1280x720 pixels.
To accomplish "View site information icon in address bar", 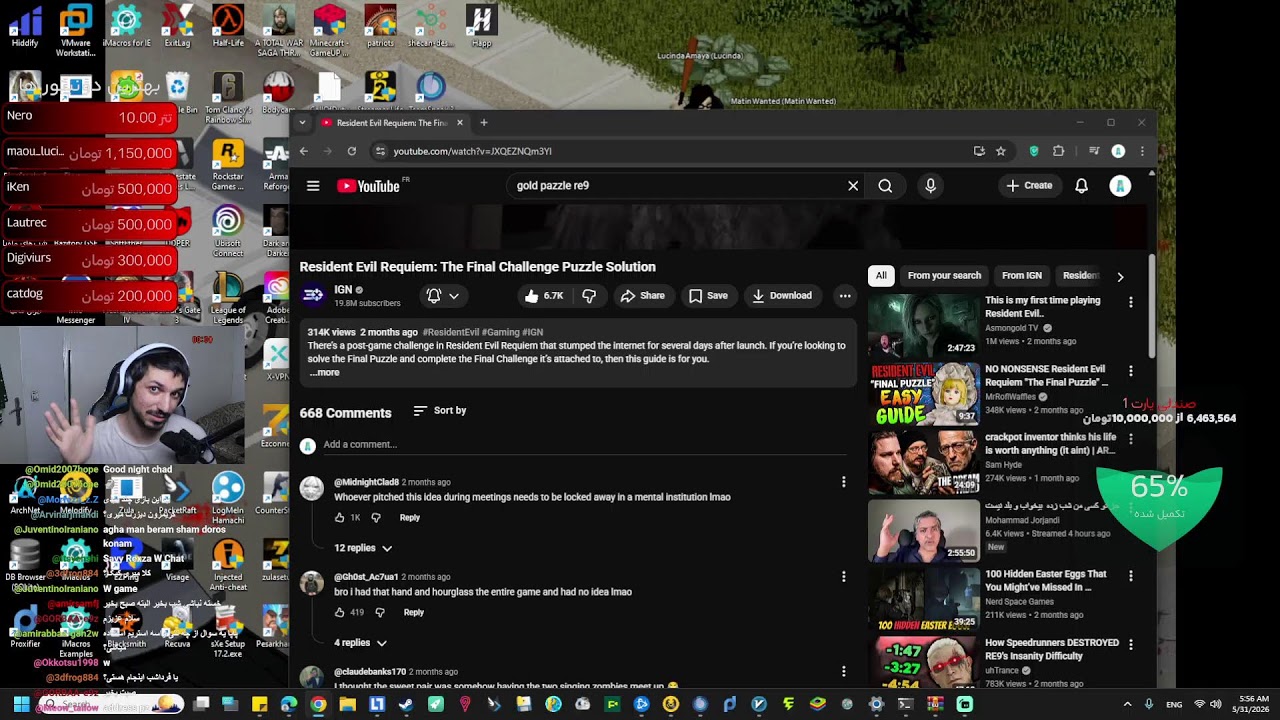I will 379,151.
